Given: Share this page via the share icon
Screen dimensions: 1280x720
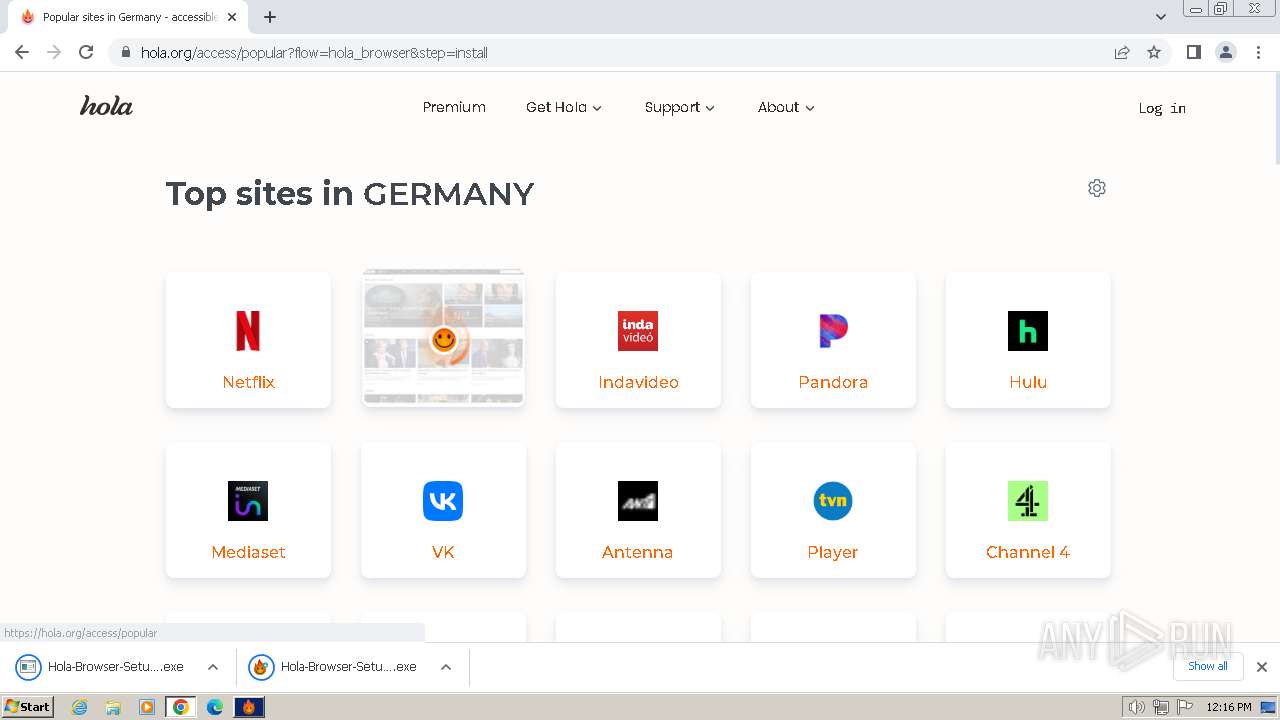Looking at the screenshot, I should tap(1122, 52).
